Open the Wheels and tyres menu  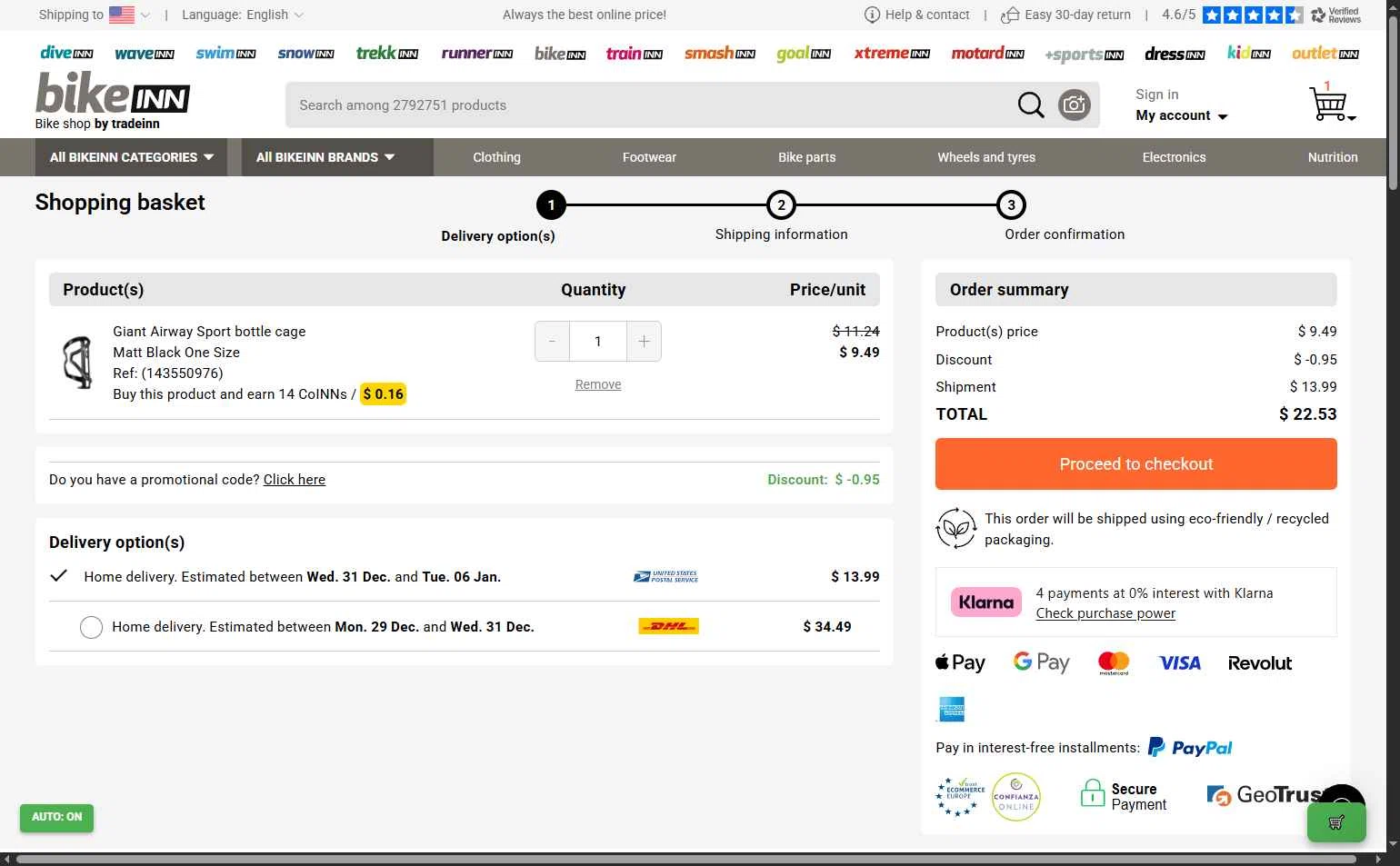coord(986,157)
